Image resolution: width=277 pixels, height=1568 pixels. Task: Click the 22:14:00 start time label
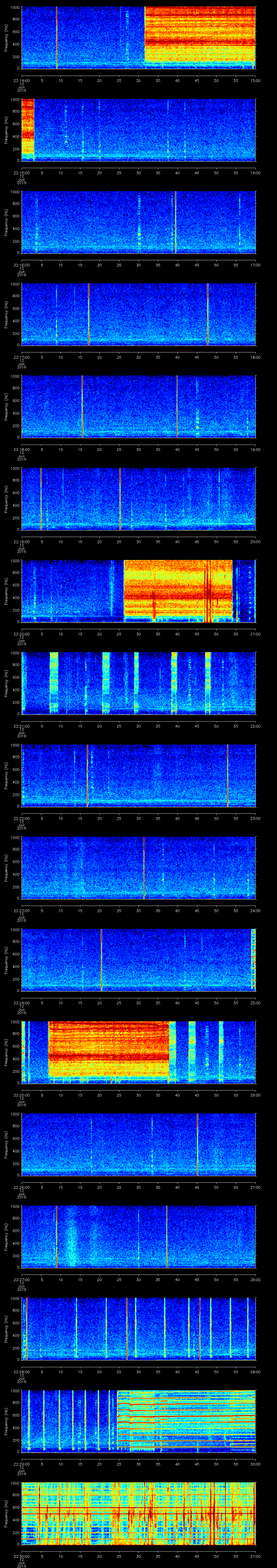coord(21,80)
